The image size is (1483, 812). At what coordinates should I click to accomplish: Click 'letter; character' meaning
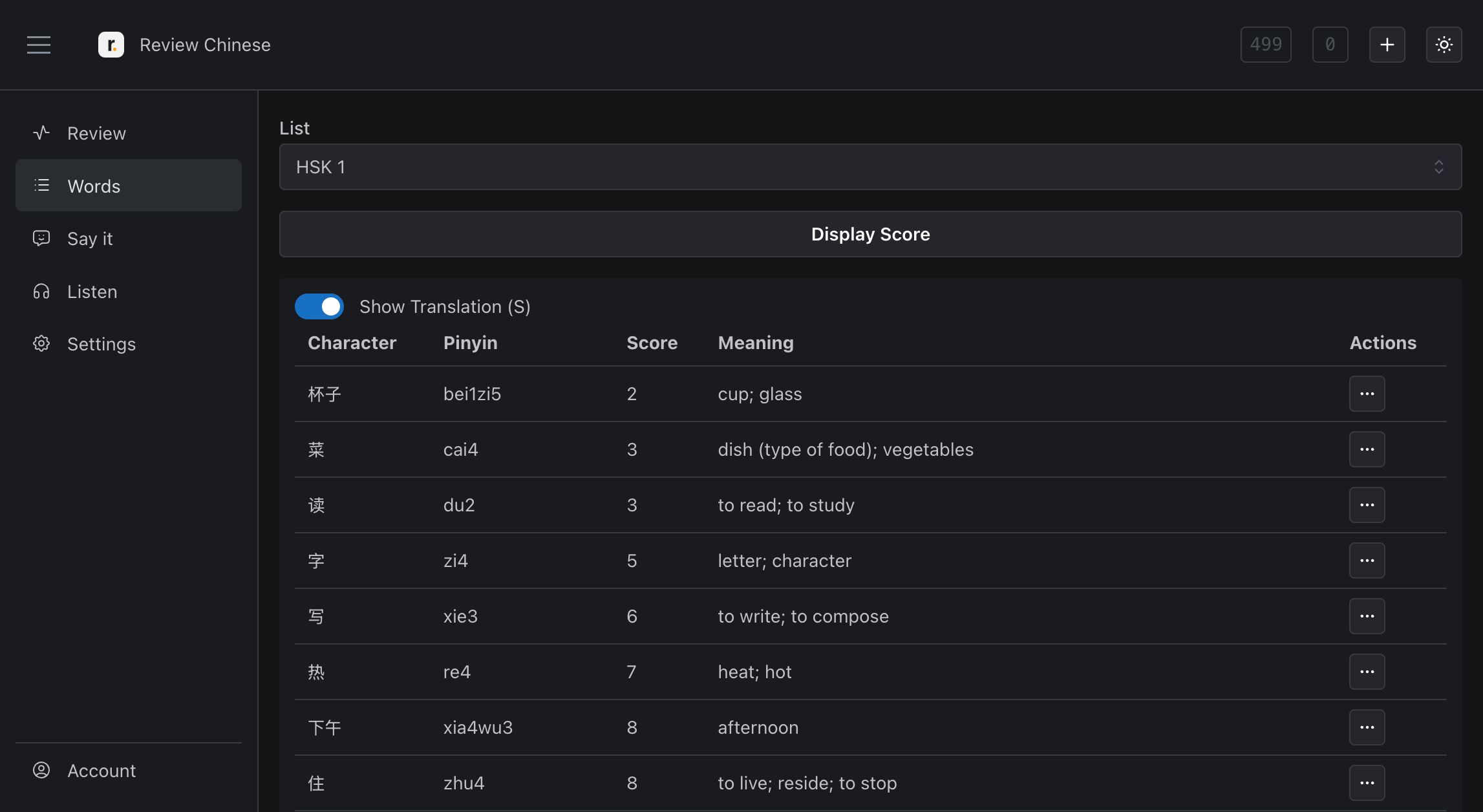pyautogui.click(x=784, y=561)
